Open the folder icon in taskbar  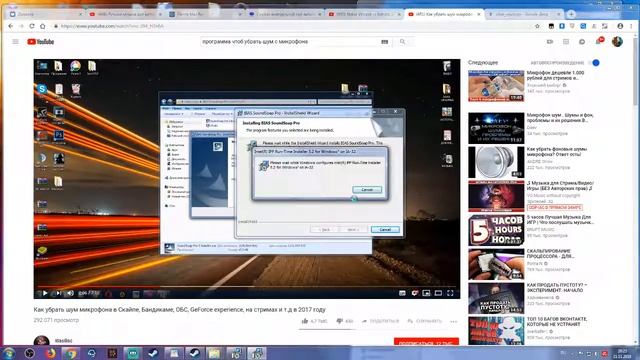pyautogui.click(x=215, y=353)
